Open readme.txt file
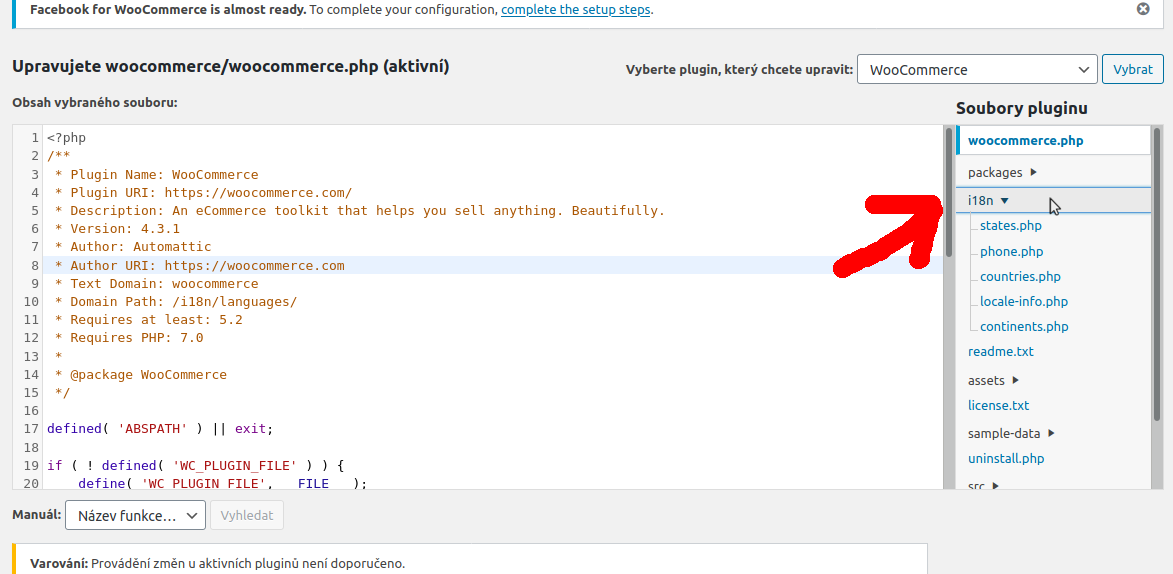The width and height of the screenshot is (1173, 574). [1000, 352]
